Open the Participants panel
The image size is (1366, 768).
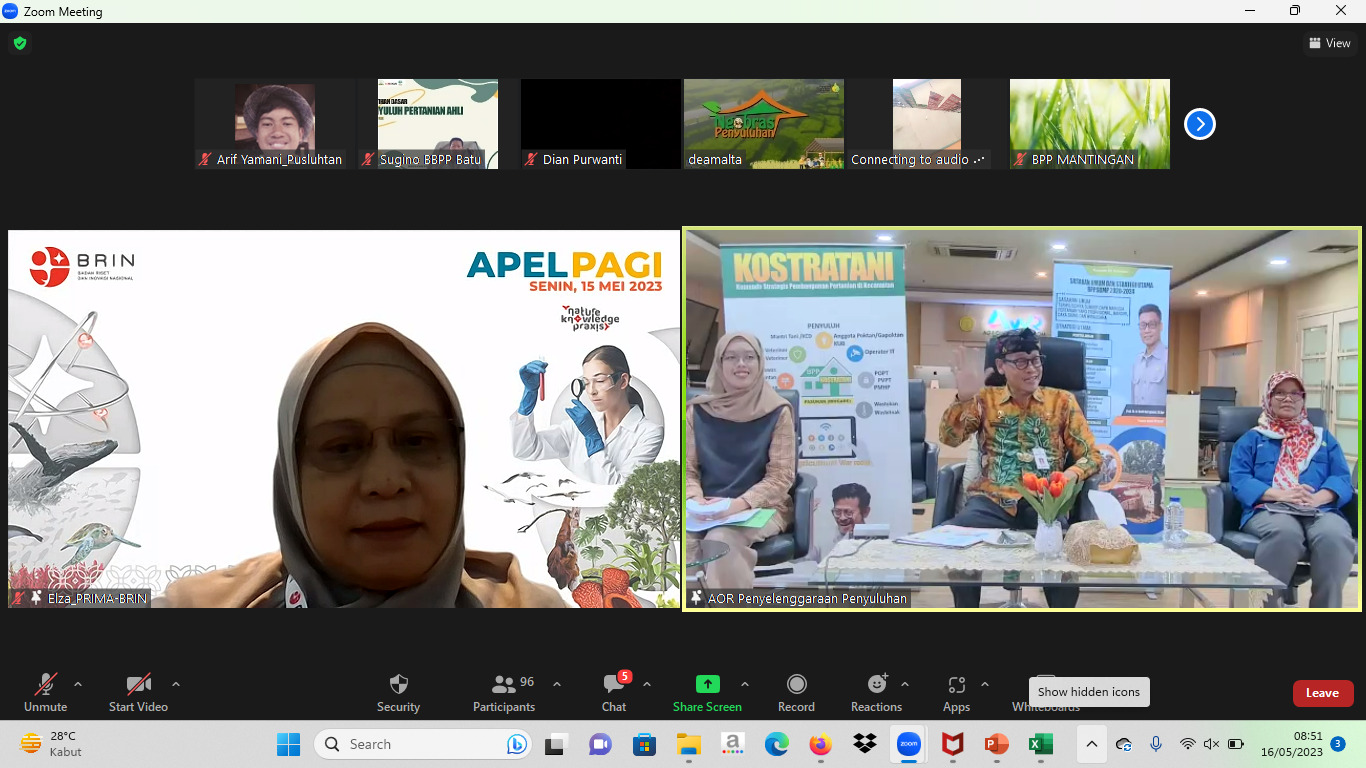click(504, 692)
